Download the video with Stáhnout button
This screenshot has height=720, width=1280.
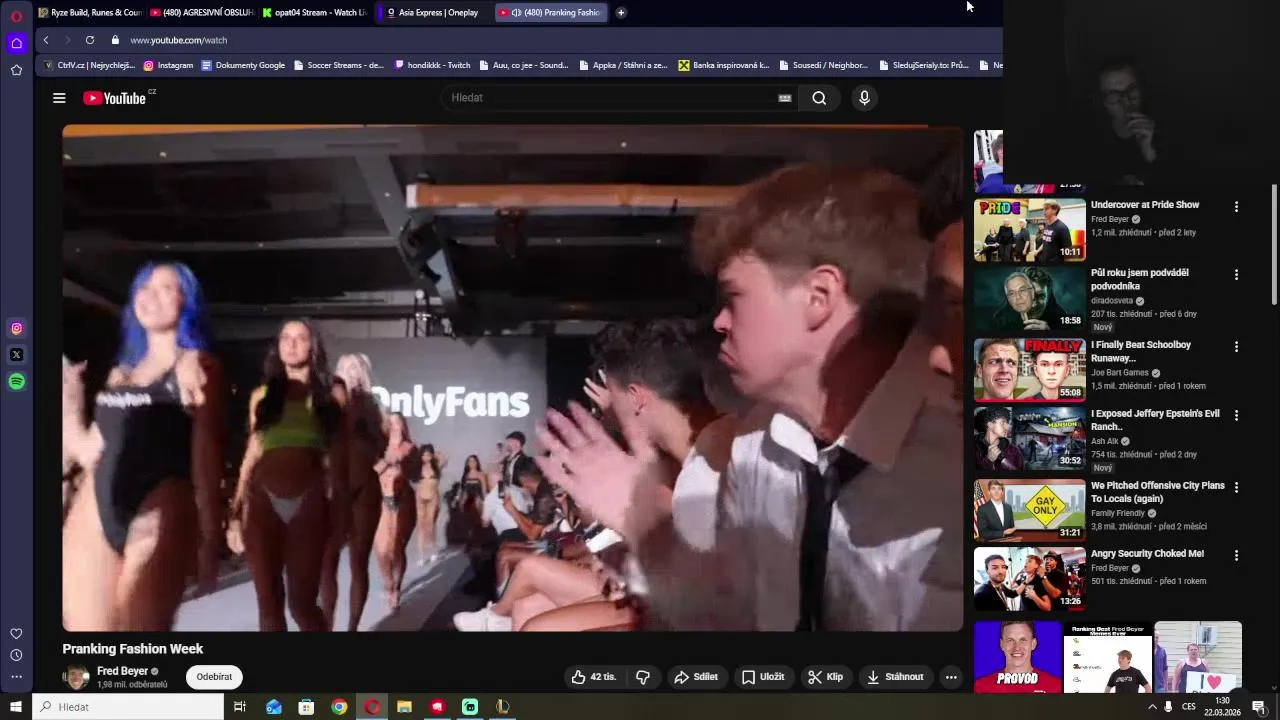coord(895,677)
